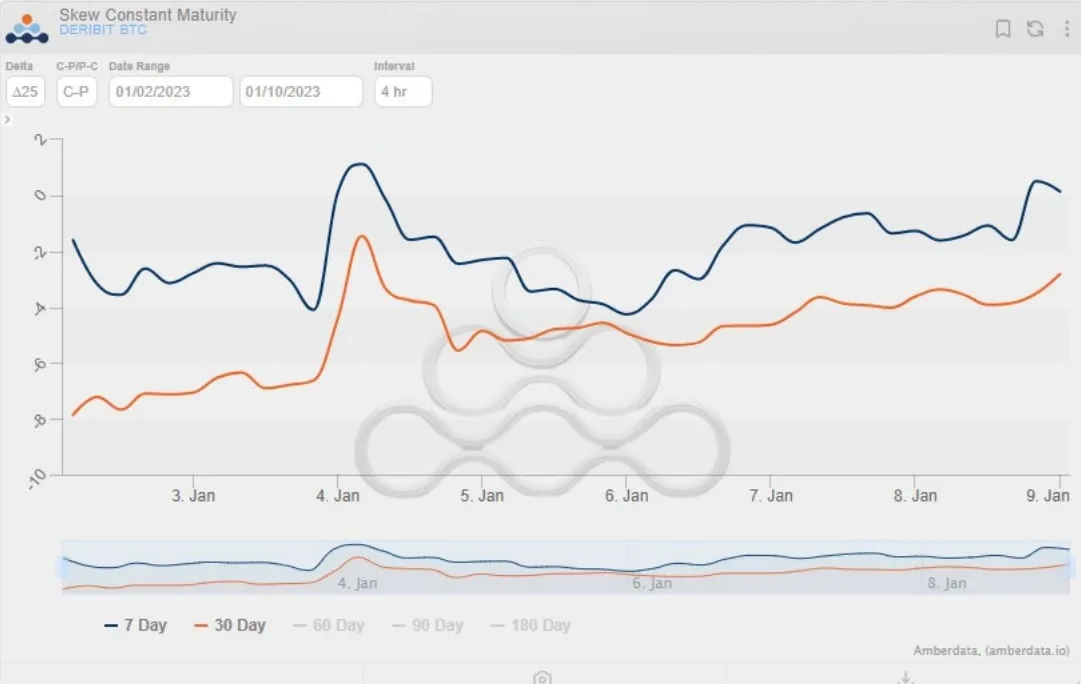Click the bookmark icon in header

tap(1002, 29)
